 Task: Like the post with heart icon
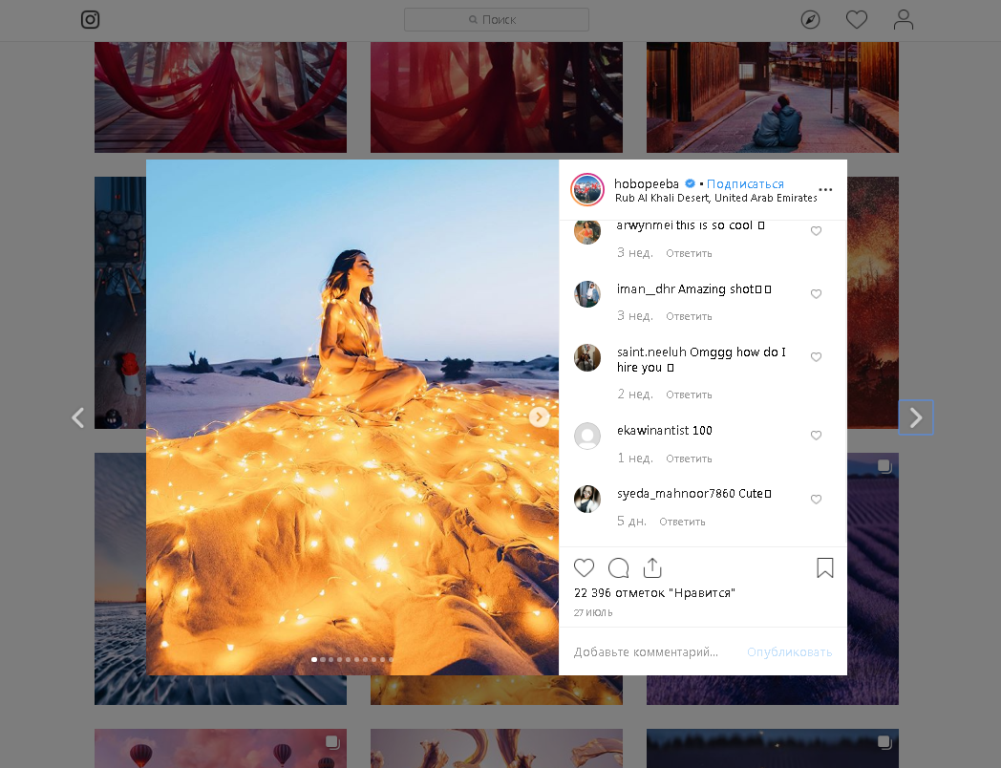point(584,568)
